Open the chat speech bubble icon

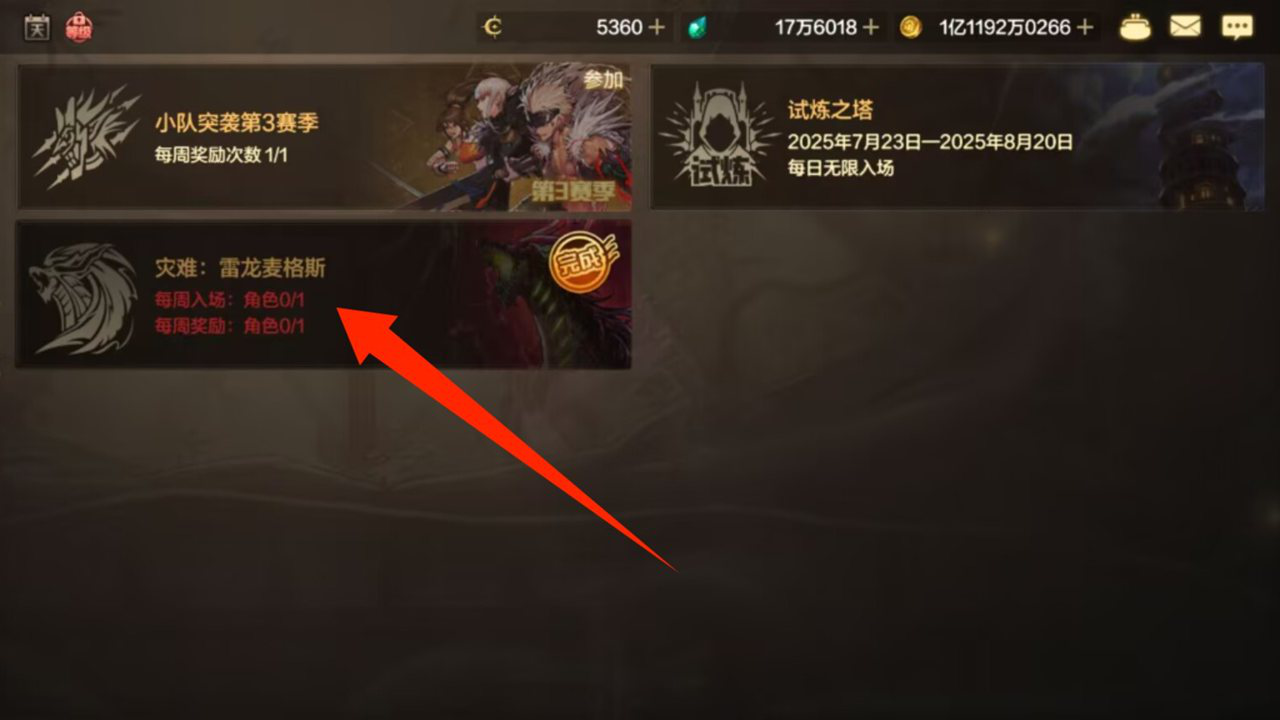click(x=1237, y=27)
